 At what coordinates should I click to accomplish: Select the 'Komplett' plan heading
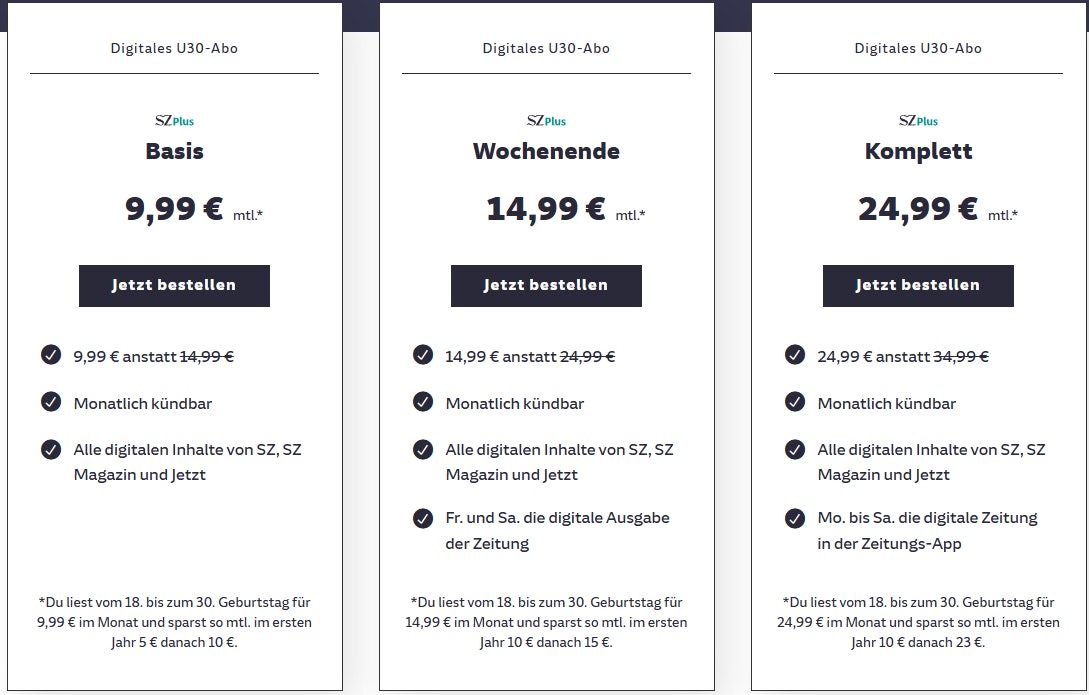918,152
